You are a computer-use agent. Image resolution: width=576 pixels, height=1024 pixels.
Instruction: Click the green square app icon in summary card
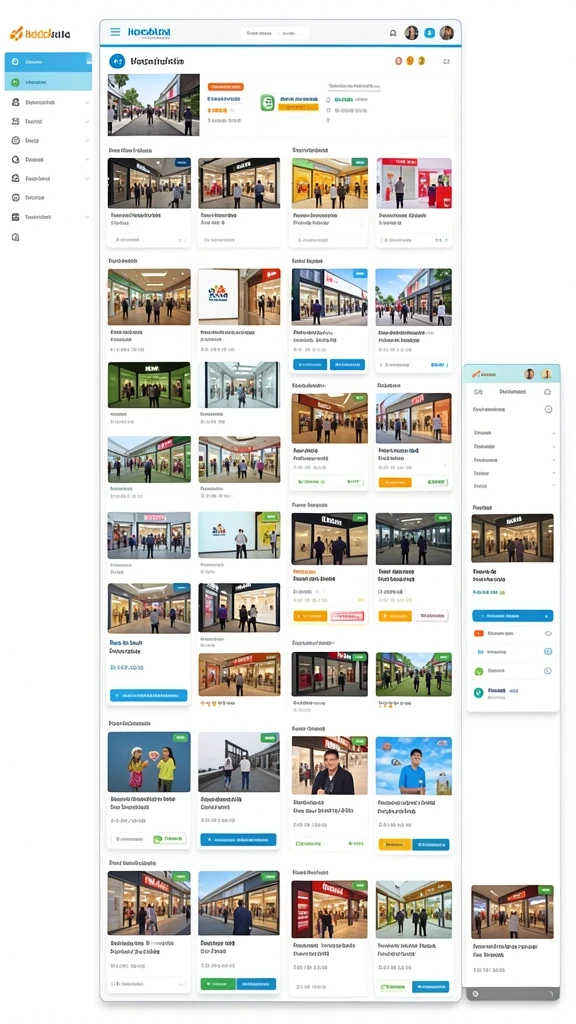click(x=267, y=103)
